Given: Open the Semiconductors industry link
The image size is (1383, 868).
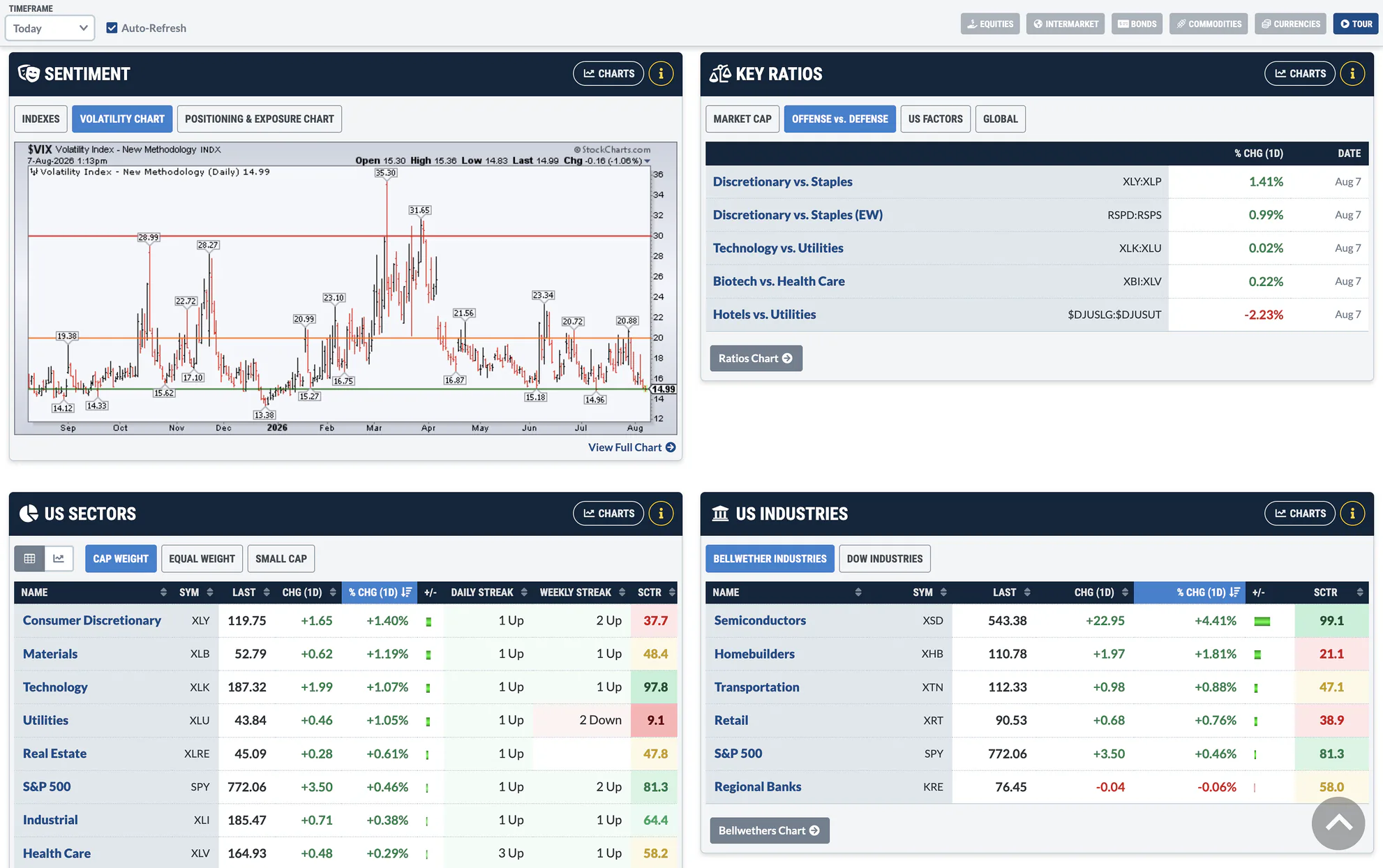Looking at the screenshot, I should (x=760, y=620).
